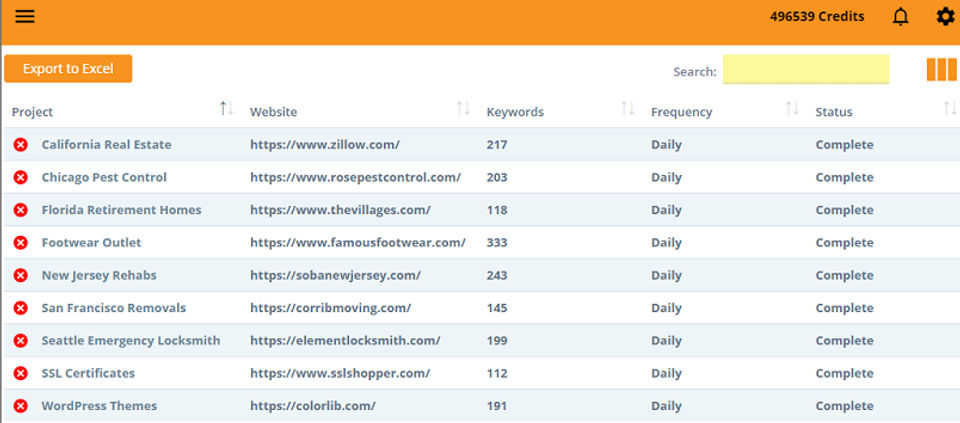This screenshot has height=423, width=960.
Task: Click Complete status in SSL Certificates row
Action: coord(844,373)
